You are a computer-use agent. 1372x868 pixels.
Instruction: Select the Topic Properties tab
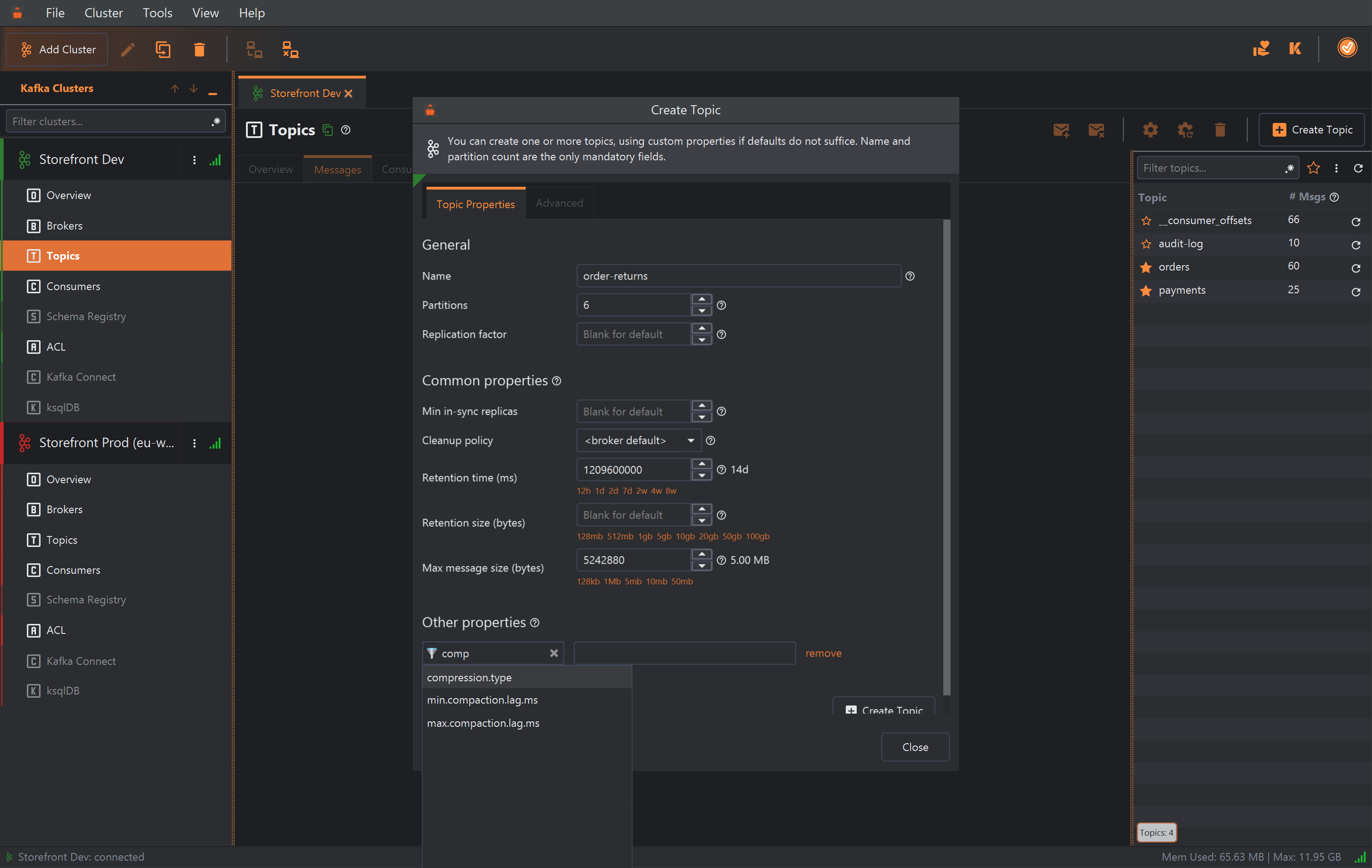coord(475,204)
